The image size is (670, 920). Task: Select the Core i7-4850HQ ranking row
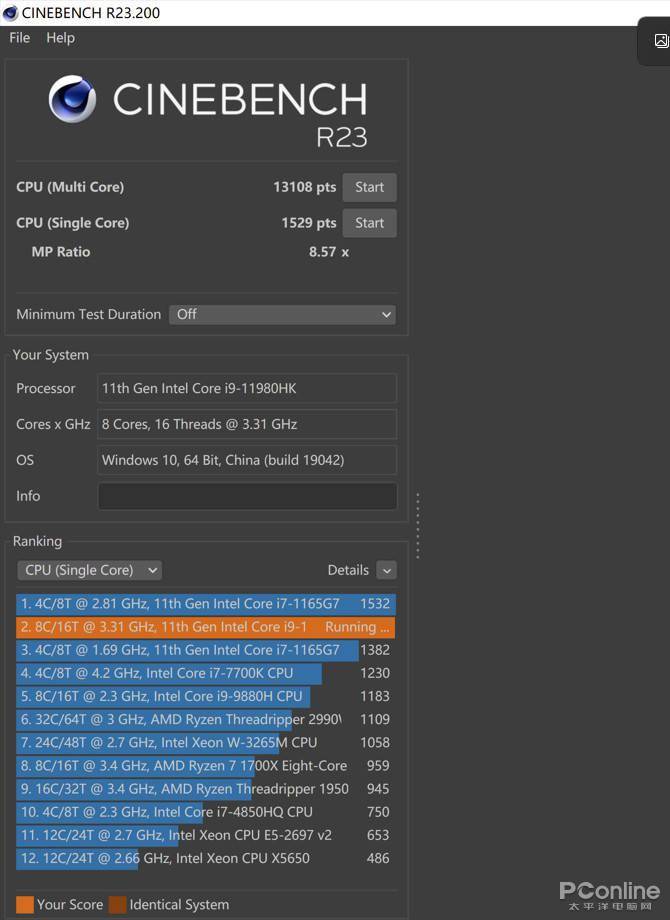206,812
